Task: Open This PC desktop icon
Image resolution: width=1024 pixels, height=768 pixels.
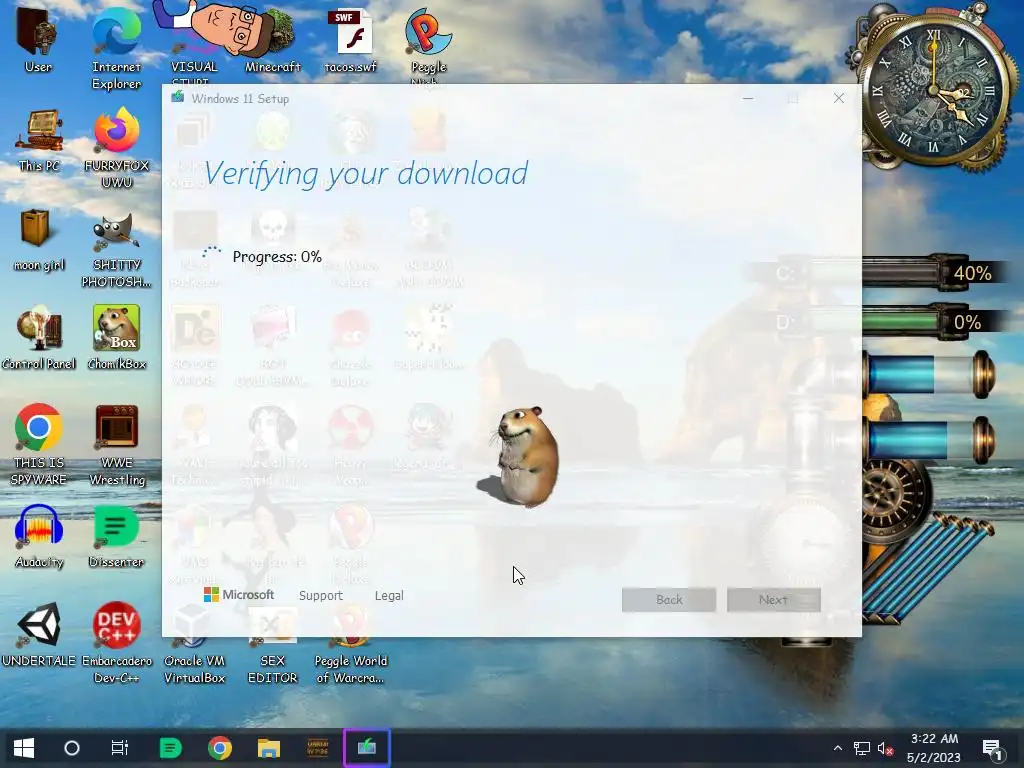Action: coord(39,140)
